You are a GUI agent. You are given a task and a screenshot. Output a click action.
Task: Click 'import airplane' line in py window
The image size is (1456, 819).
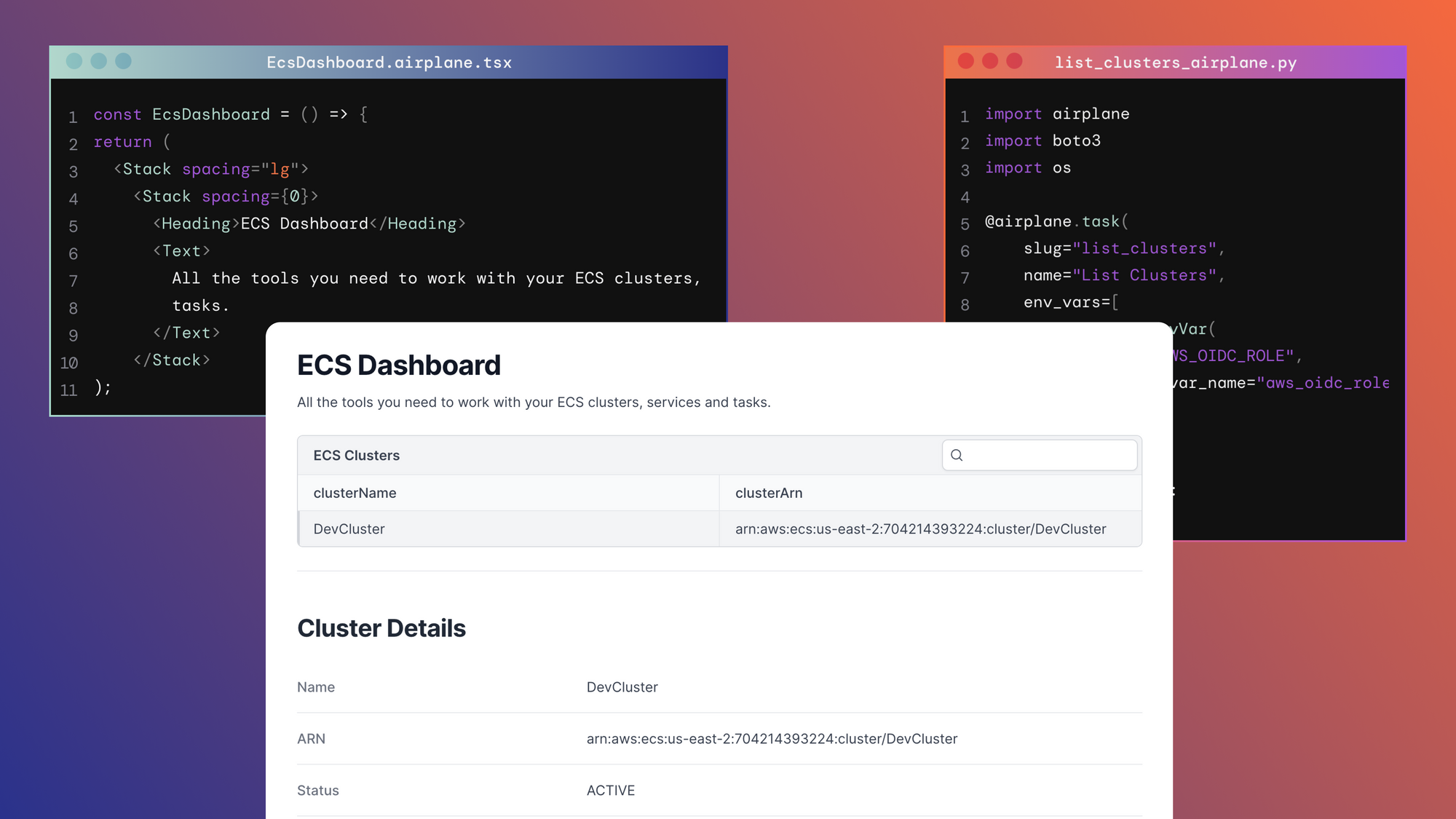click(1057, 114)
